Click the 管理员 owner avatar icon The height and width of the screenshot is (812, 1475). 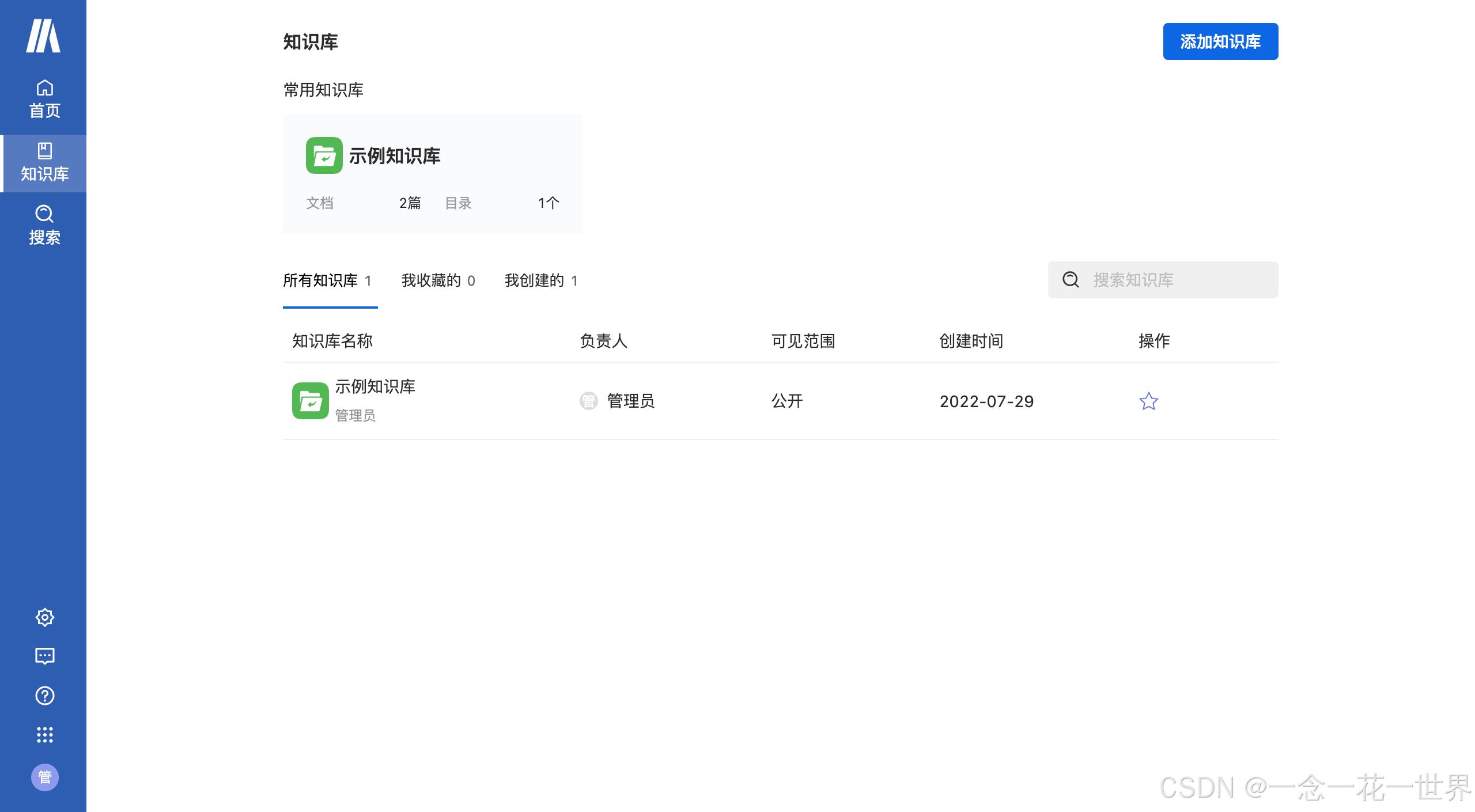point(589,401)
